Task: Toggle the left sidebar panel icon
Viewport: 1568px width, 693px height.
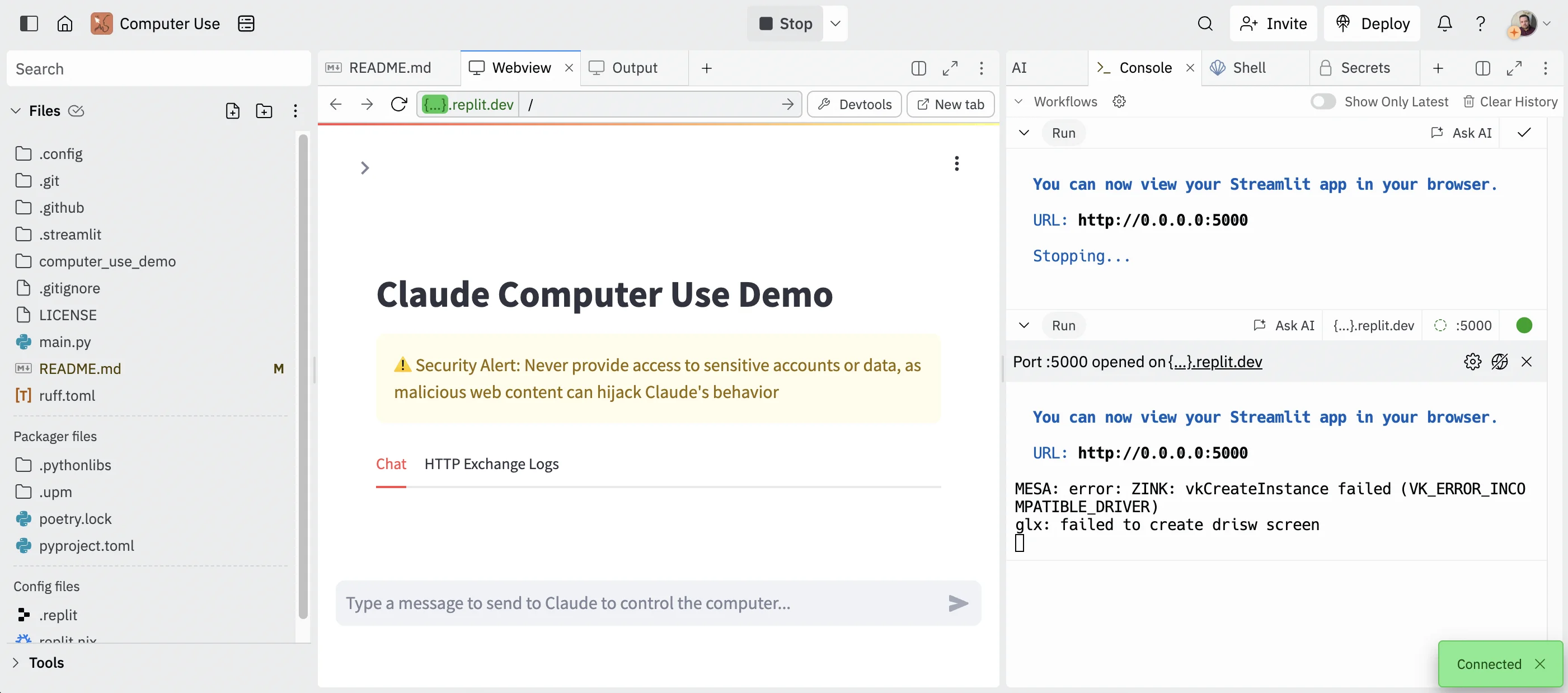Action: pos(29,23)
